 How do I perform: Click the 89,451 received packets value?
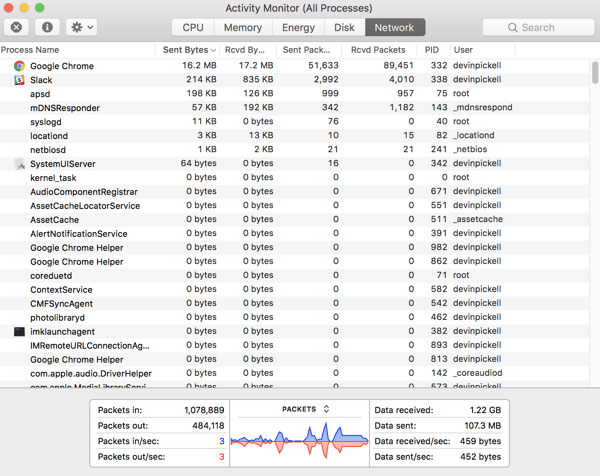(399, 65)
